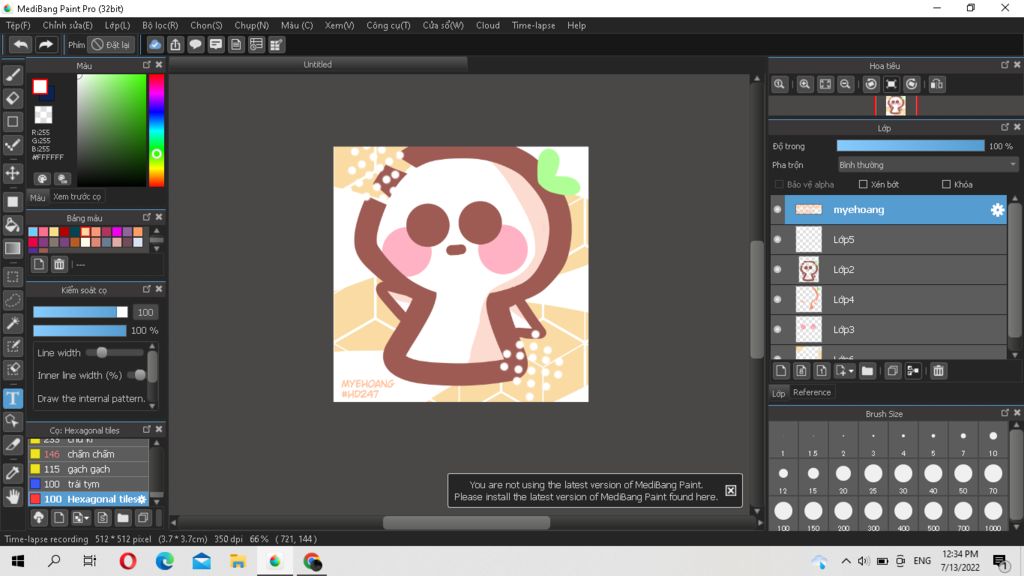Image resolution: width=1024 pixels, height=576 pixels.
Task: Open settings gear for myehoang layer
Action: click(997, 210)
